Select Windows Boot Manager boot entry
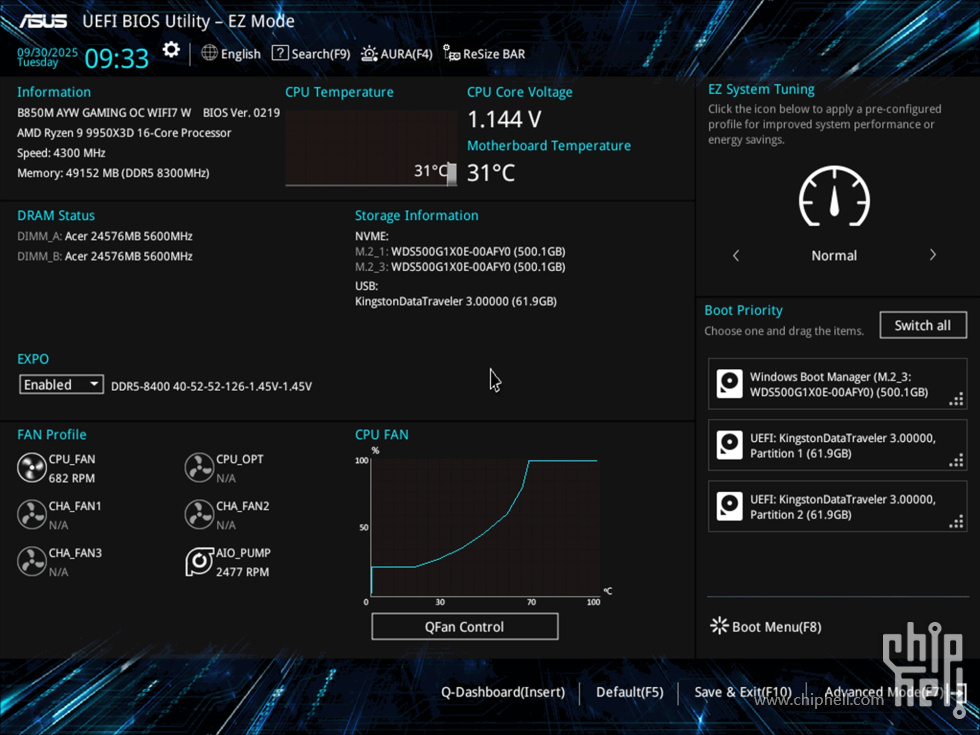 (x=837, y=385)
